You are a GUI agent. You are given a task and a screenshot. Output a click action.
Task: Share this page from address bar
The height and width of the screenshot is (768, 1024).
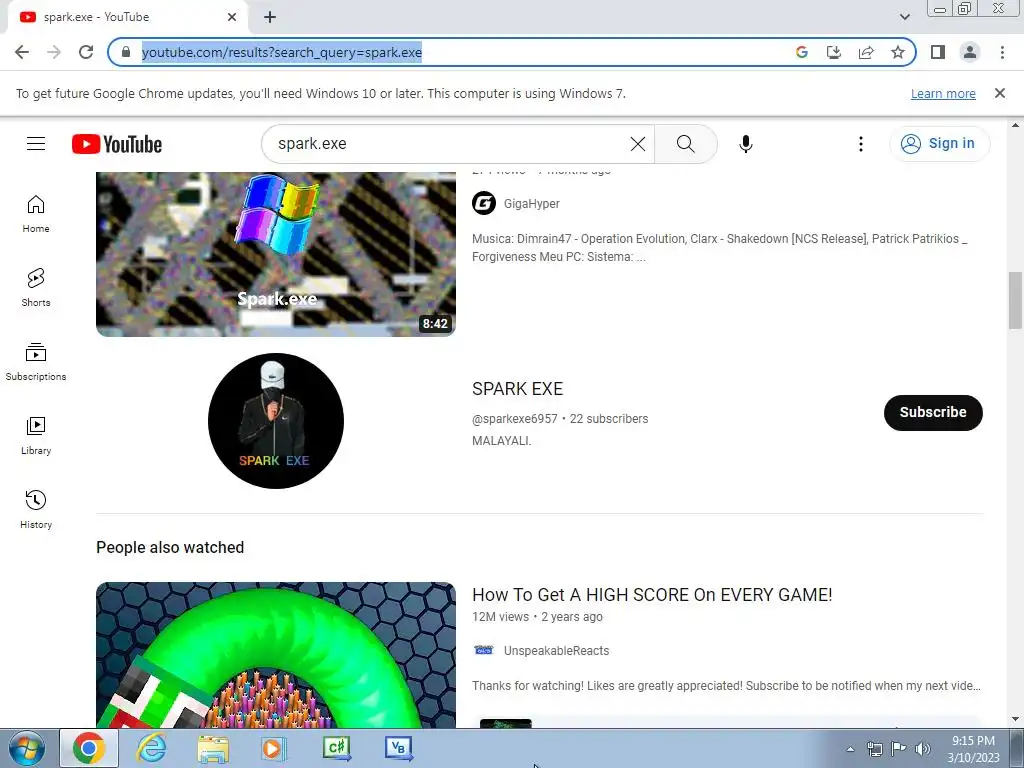point(866,52)
